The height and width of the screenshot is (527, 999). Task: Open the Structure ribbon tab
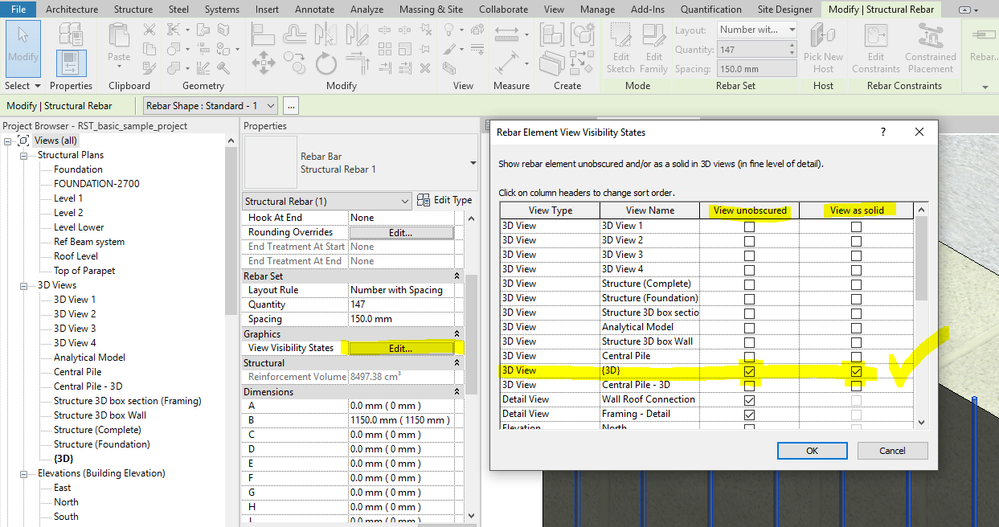[133, 9]
